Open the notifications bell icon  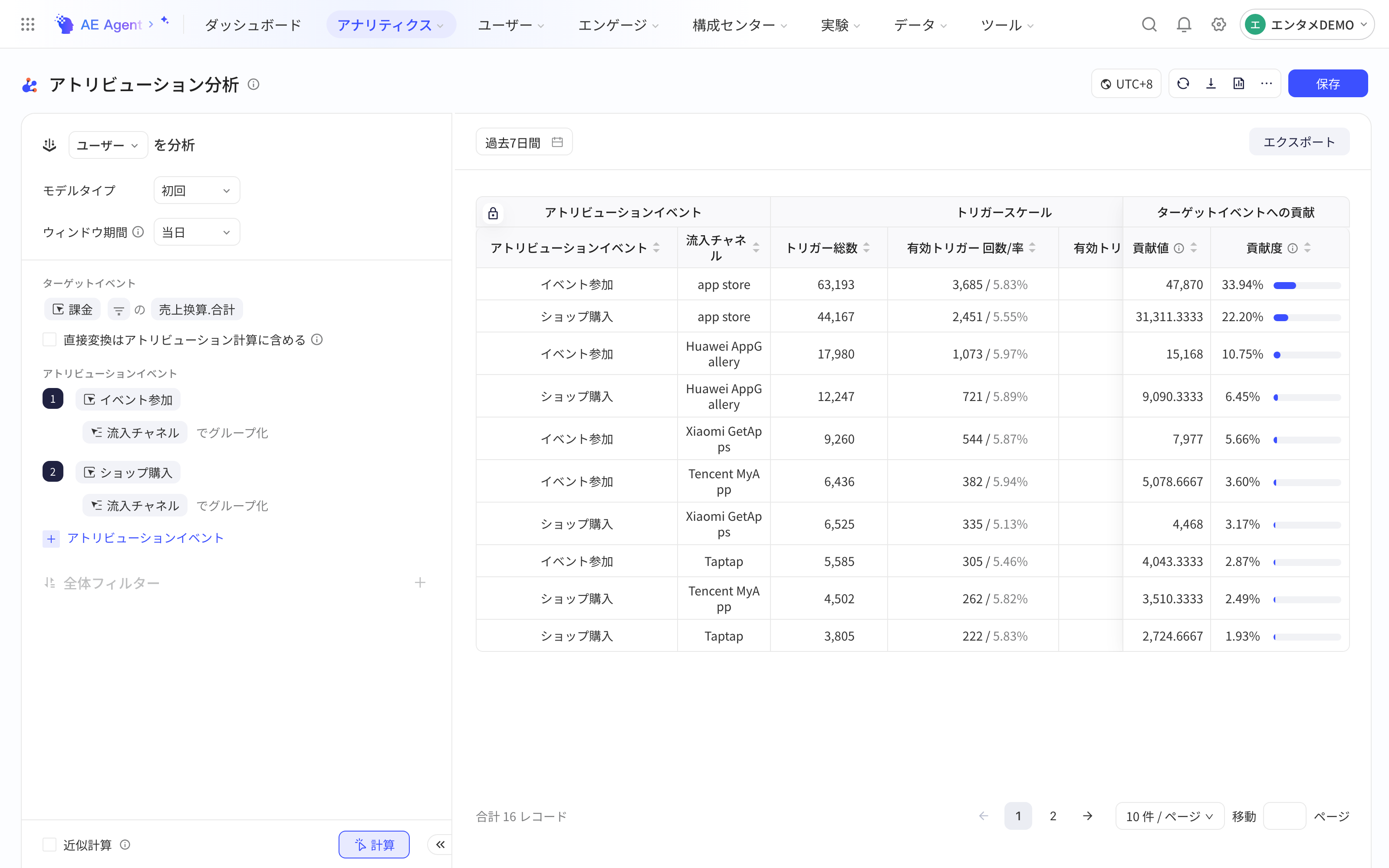(1184, 24)
